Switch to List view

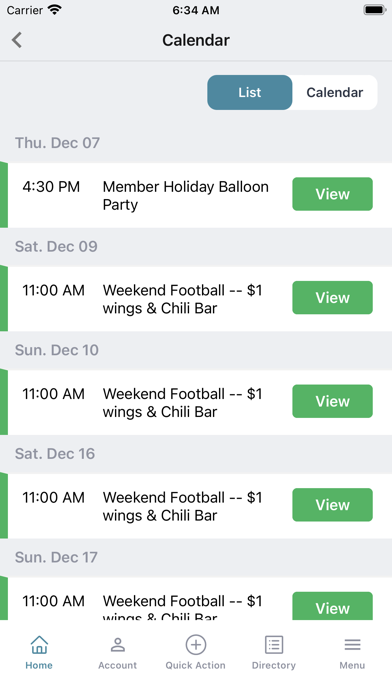[x=249, y=92]
